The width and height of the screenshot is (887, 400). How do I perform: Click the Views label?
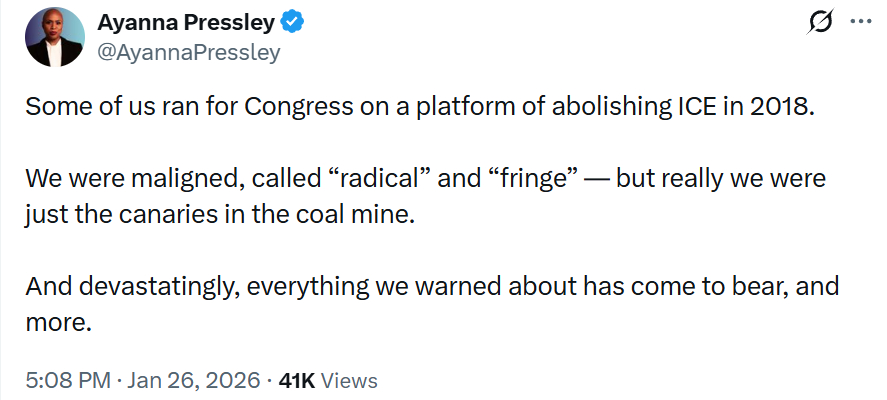click(x=350, y=380)
